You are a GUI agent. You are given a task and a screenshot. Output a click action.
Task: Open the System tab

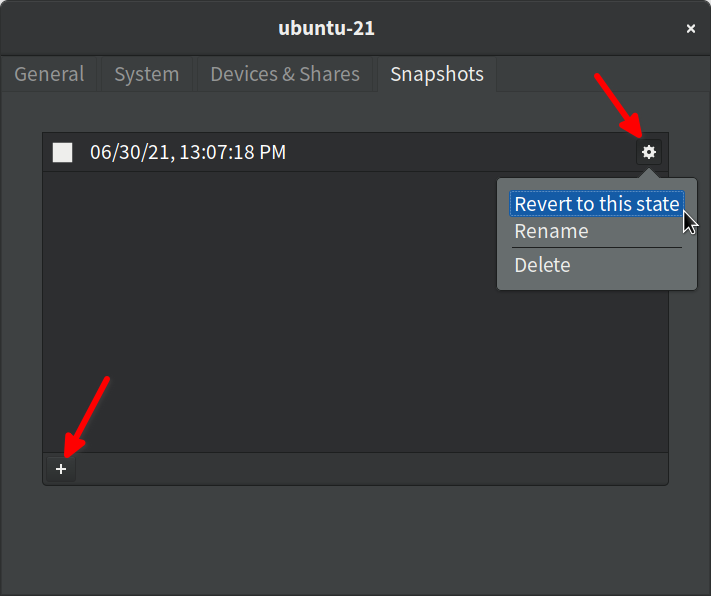tap(146, 74)
